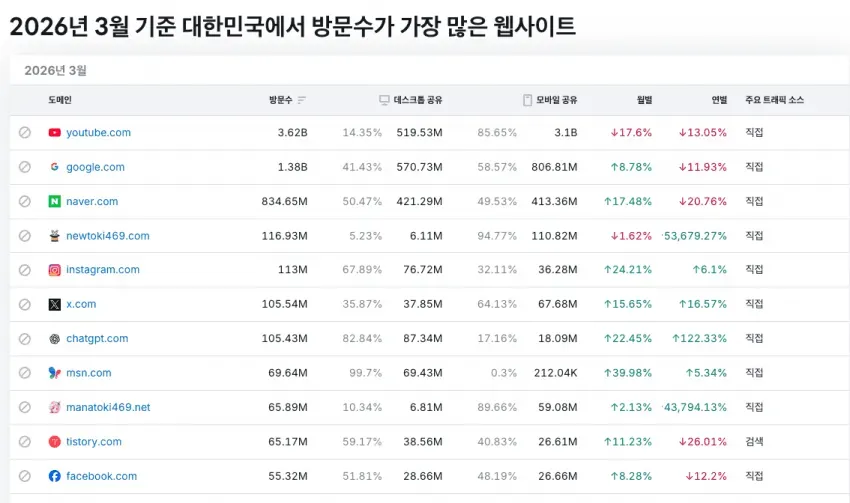Viewport: 850px width, 503px height.
Task: Open the msn.com link
Action: pyautogui.click(x=89, y=373)
